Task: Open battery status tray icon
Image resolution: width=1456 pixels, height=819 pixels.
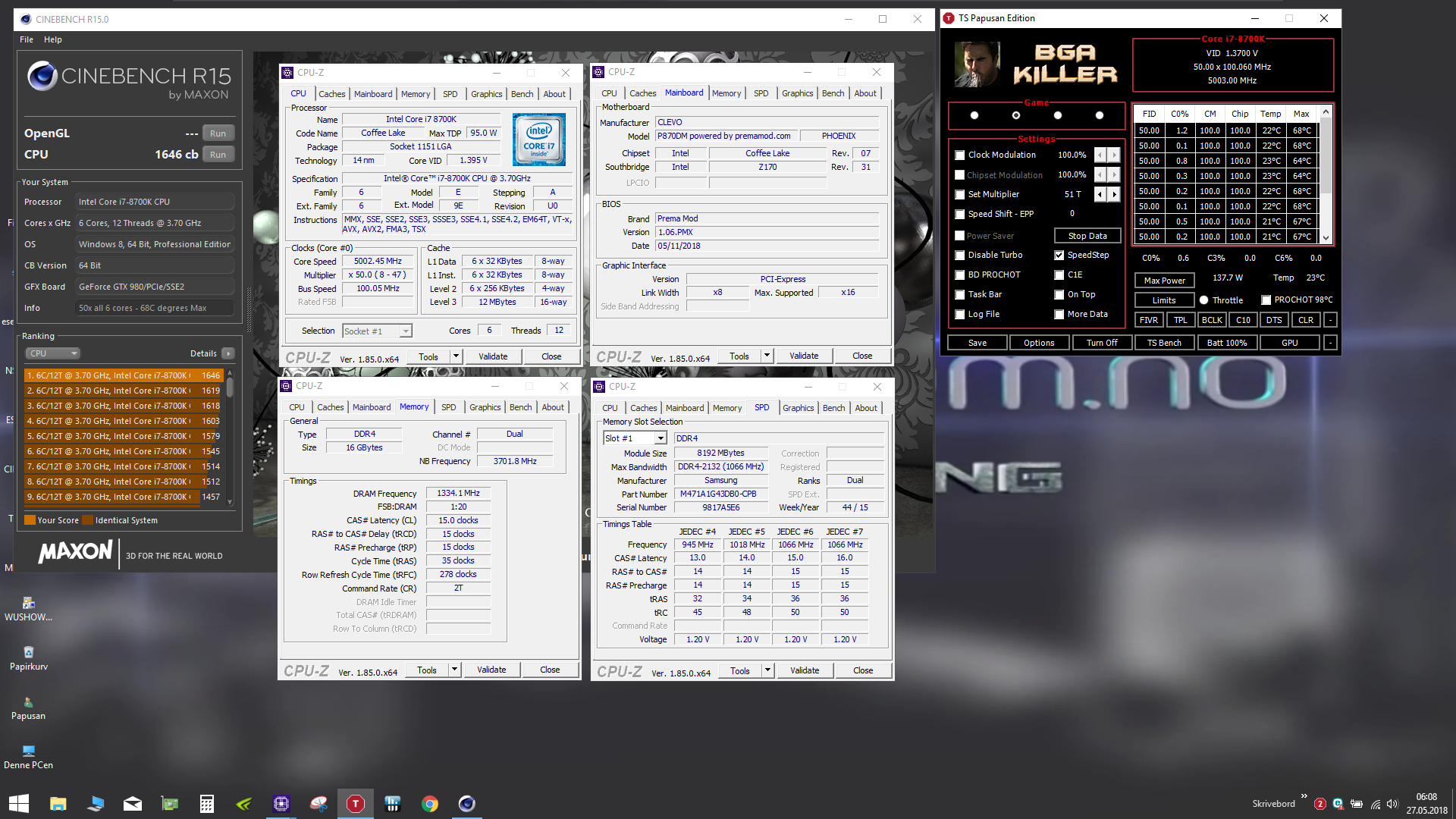Action: 1357,804
